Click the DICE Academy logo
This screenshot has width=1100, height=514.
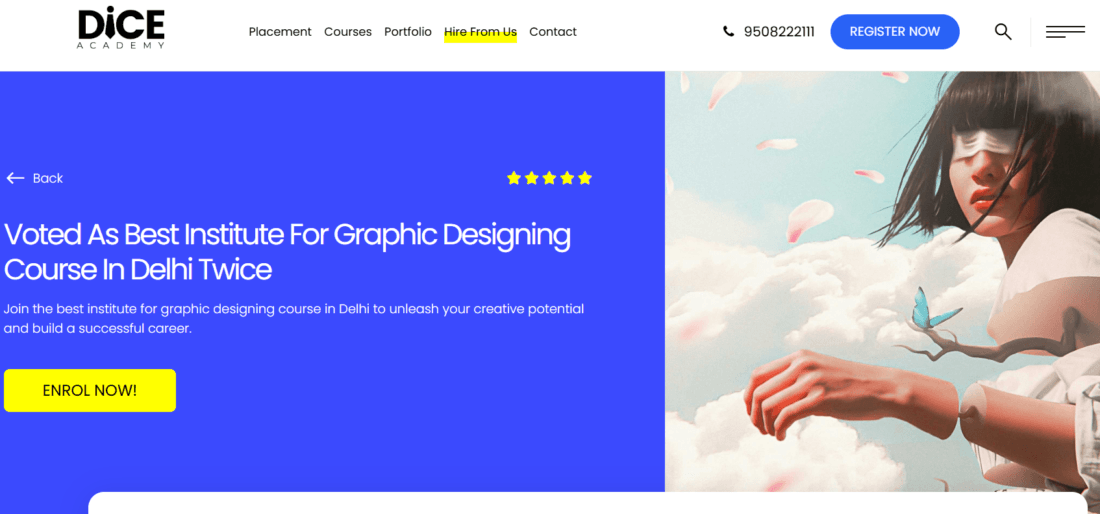pyautogui.click(x=121, y=28)
